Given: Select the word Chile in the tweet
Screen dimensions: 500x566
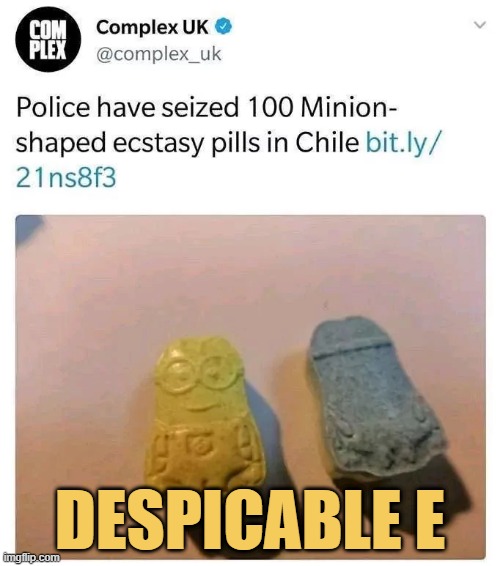Looking at the screenshot, I should click(327, 143).
